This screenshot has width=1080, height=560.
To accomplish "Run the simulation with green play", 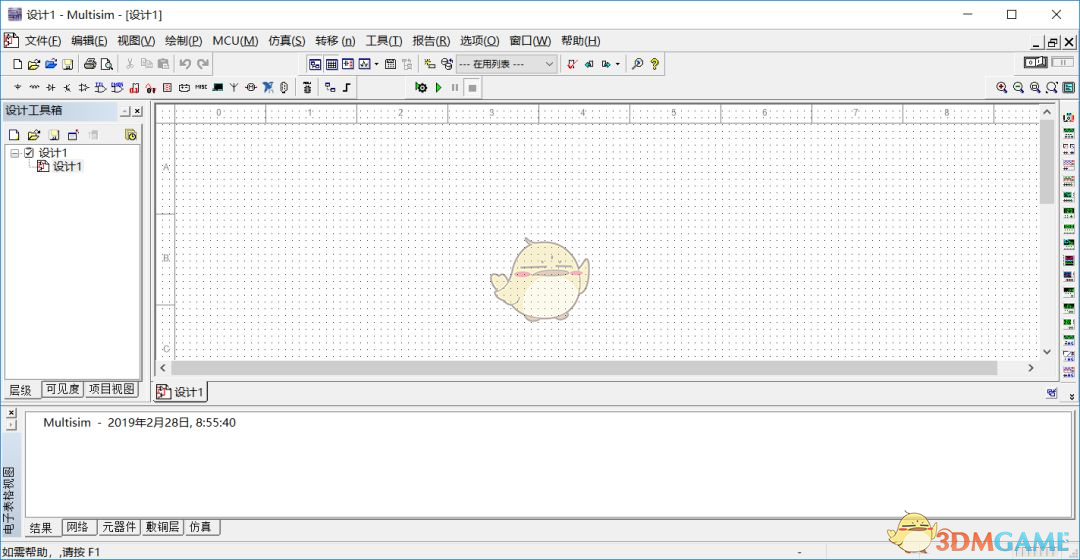I will coord(438,87).
